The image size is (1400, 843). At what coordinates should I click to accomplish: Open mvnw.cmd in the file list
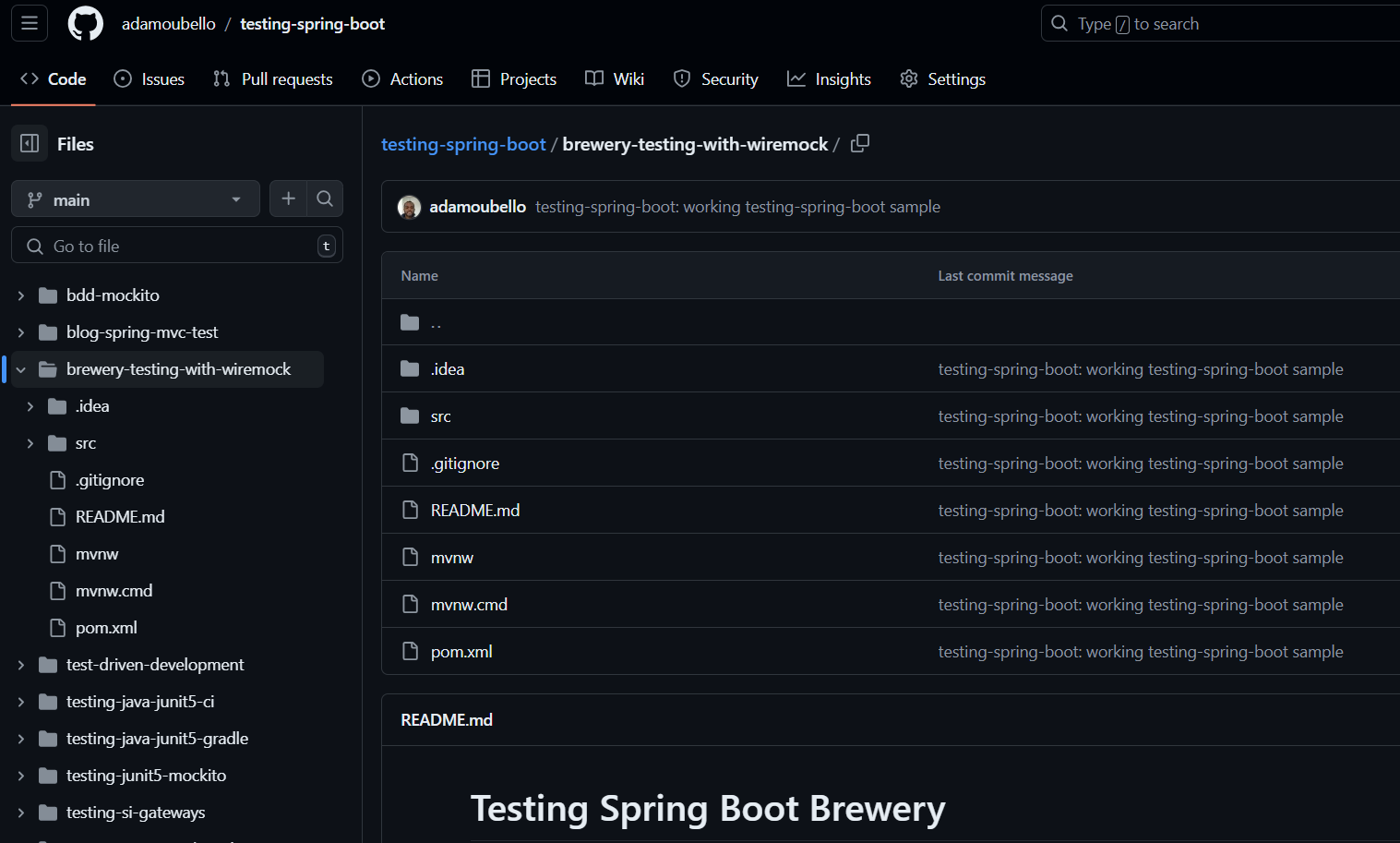(x=469, y=604)
